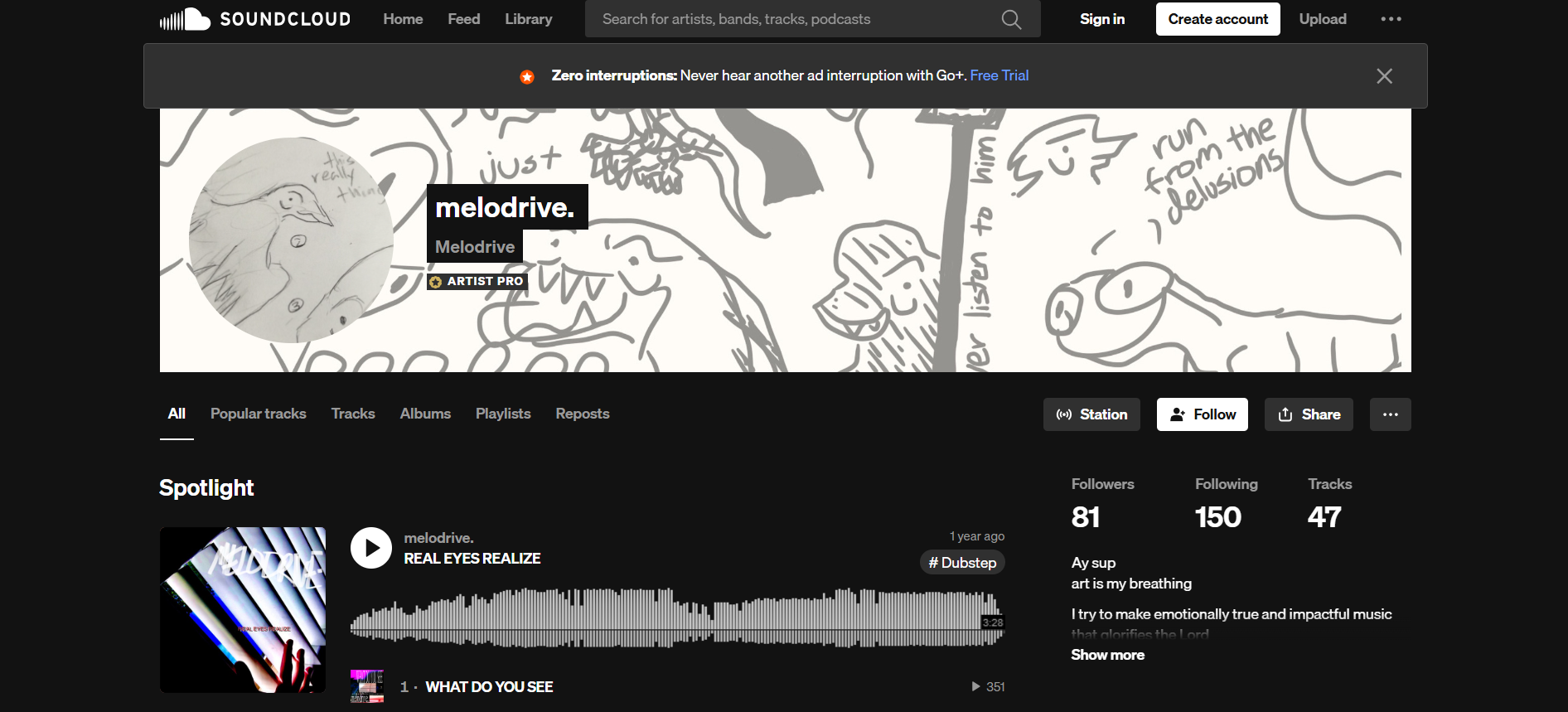Click the Create account button

pyautogui.click(x=1217, y=19)
